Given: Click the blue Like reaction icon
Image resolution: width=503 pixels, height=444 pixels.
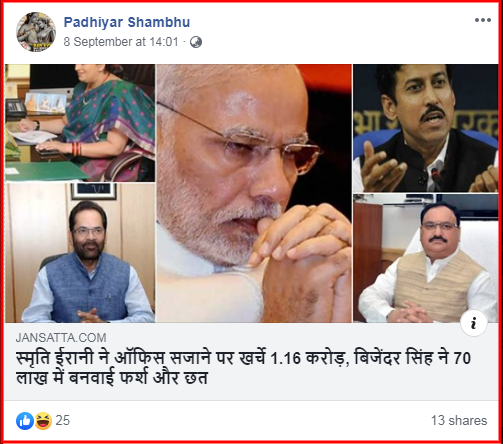Looking at the screenshot, I should click(25, 421).
